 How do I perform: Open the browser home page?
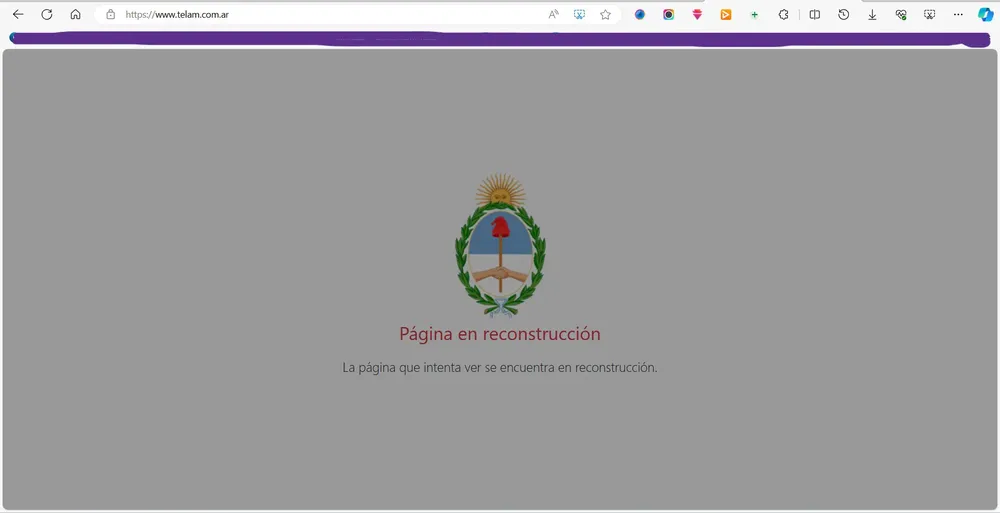click(x=75, y=15)
